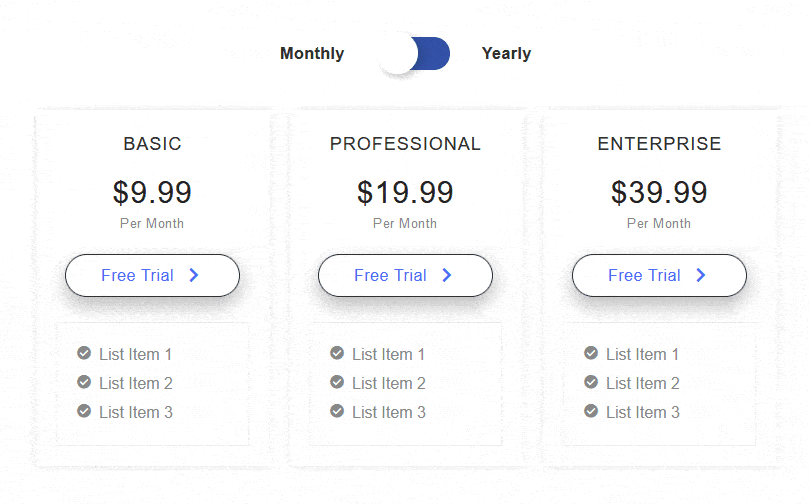The height and width of the screenshot is (504, 809).
Task: Click the white knob of the billing toggle
Action: pos(397,54)
